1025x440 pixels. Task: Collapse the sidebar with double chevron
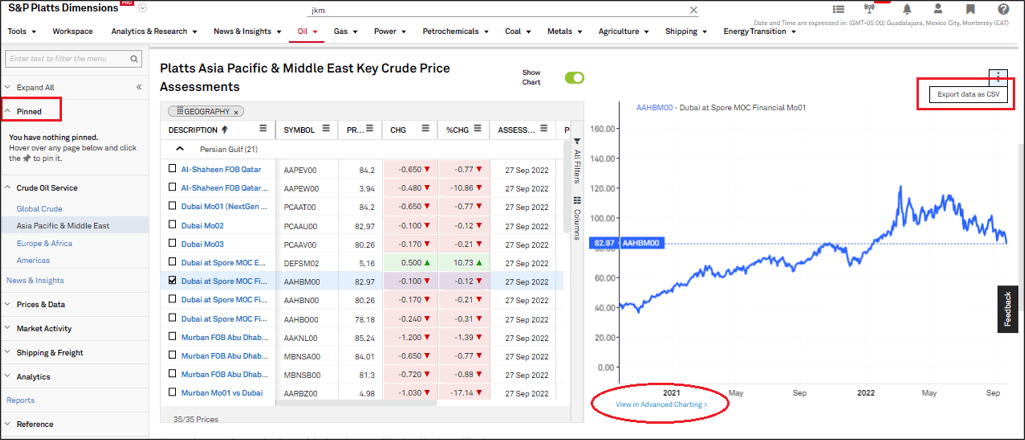[139, 87]
